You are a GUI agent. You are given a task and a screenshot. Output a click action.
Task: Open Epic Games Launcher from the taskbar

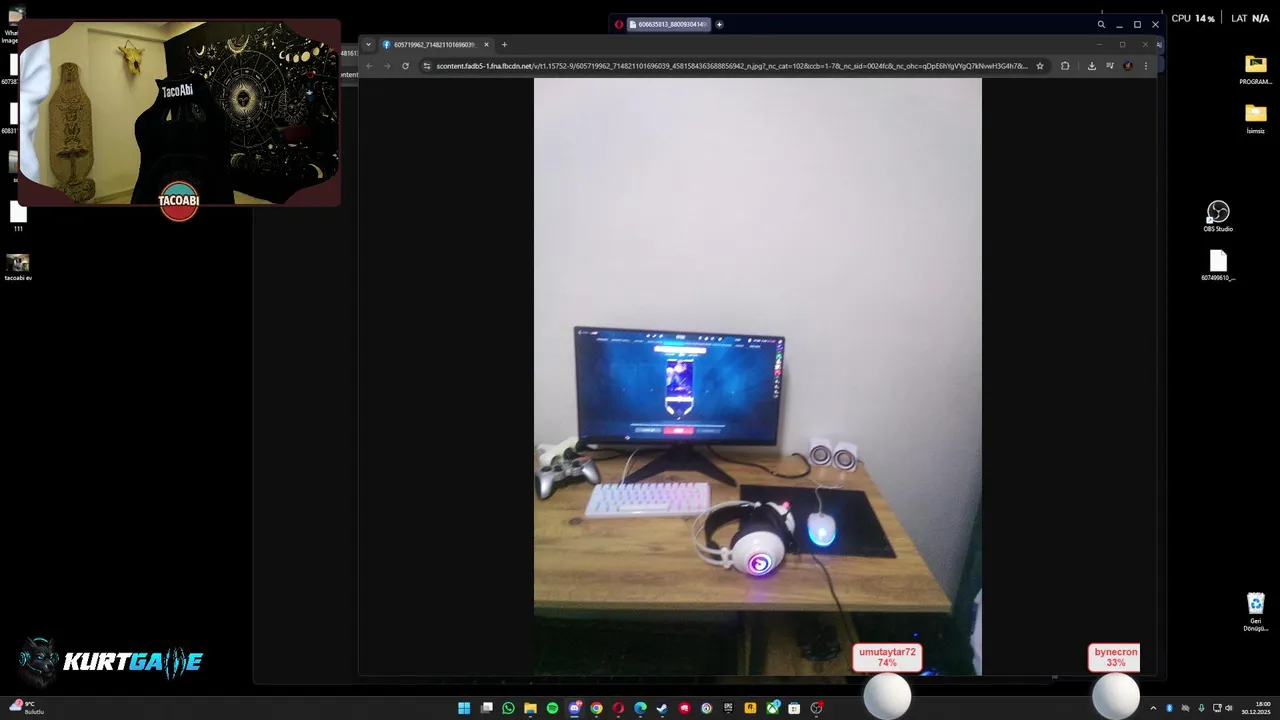coord(728,708)
